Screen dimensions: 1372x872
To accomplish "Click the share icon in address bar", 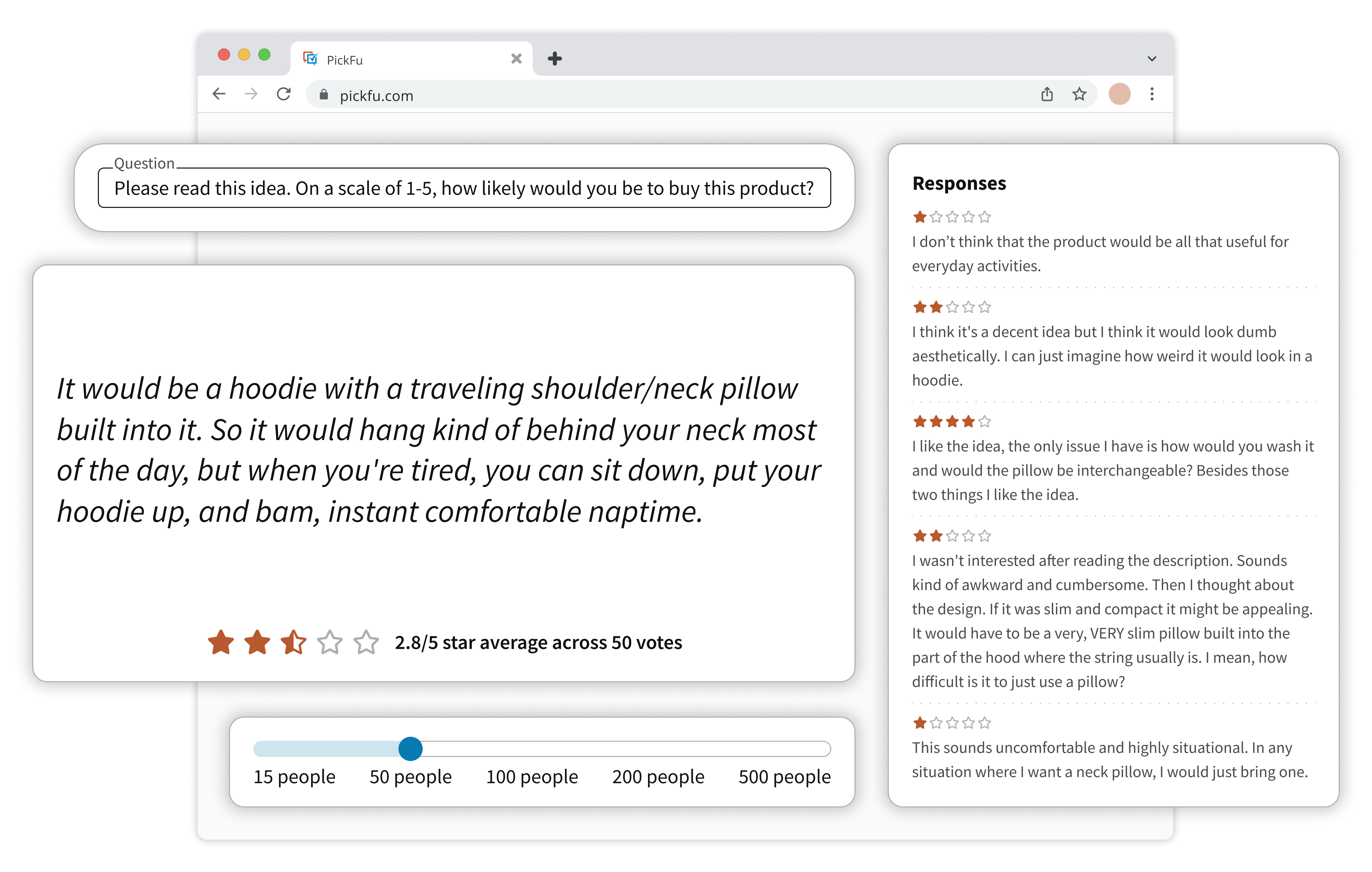I will pyautogui.click(x=1047, y=94).
